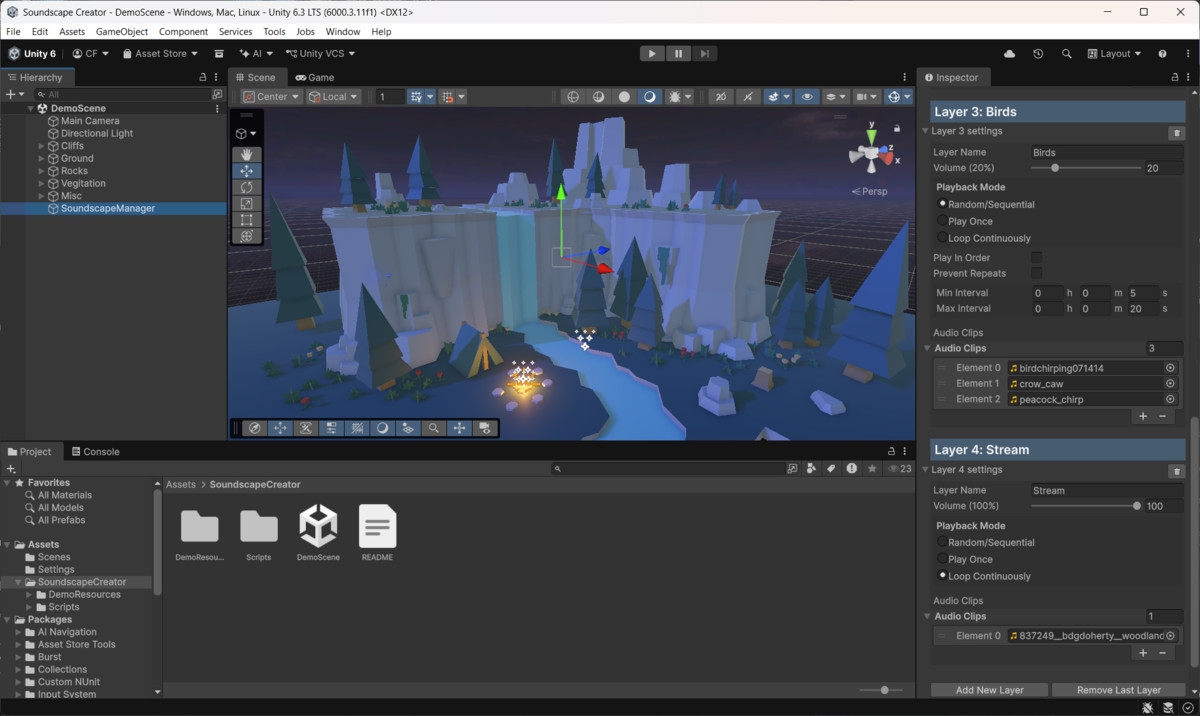The image size is (1200, 716).
Task: Open object picker for crow_caw clip
Action: click(x=1170, y=383)
